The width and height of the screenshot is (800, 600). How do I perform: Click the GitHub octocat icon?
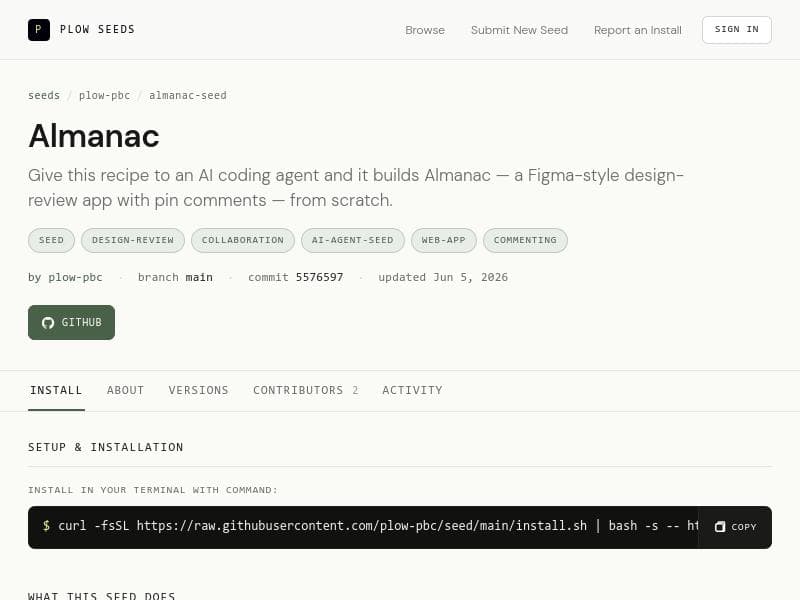pyautogui.click(x=48, y=323)
